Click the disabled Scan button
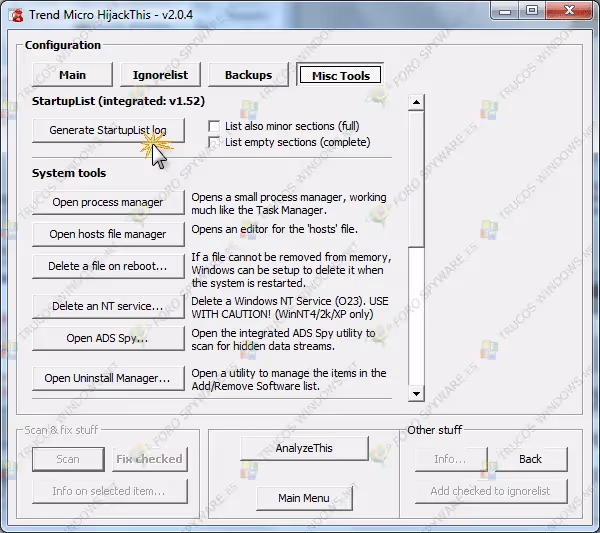Viewport: 600px width, 533px height. coord(68,459)
